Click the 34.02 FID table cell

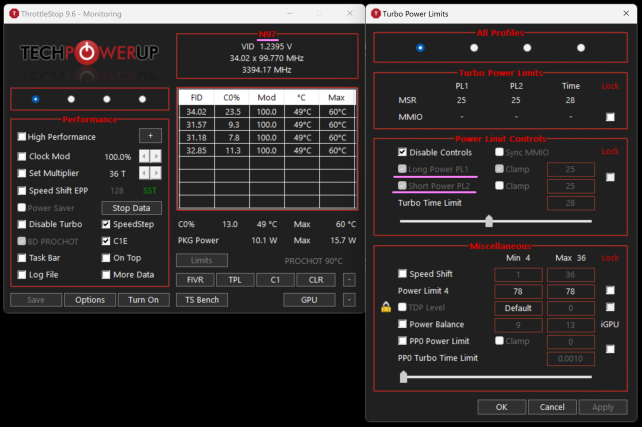click(x=197, y=112)
